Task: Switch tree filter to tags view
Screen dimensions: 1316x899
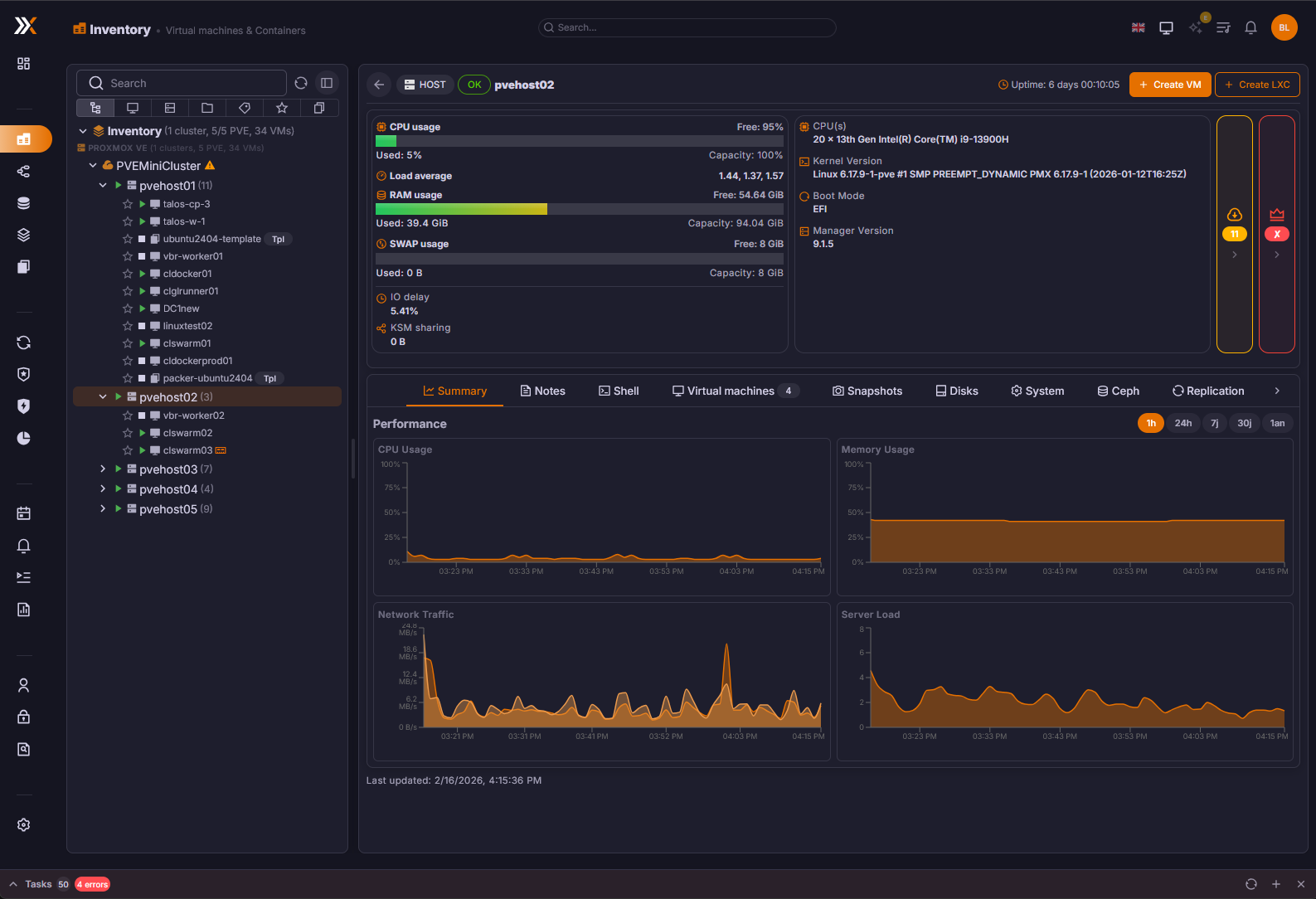Action: 245,108
